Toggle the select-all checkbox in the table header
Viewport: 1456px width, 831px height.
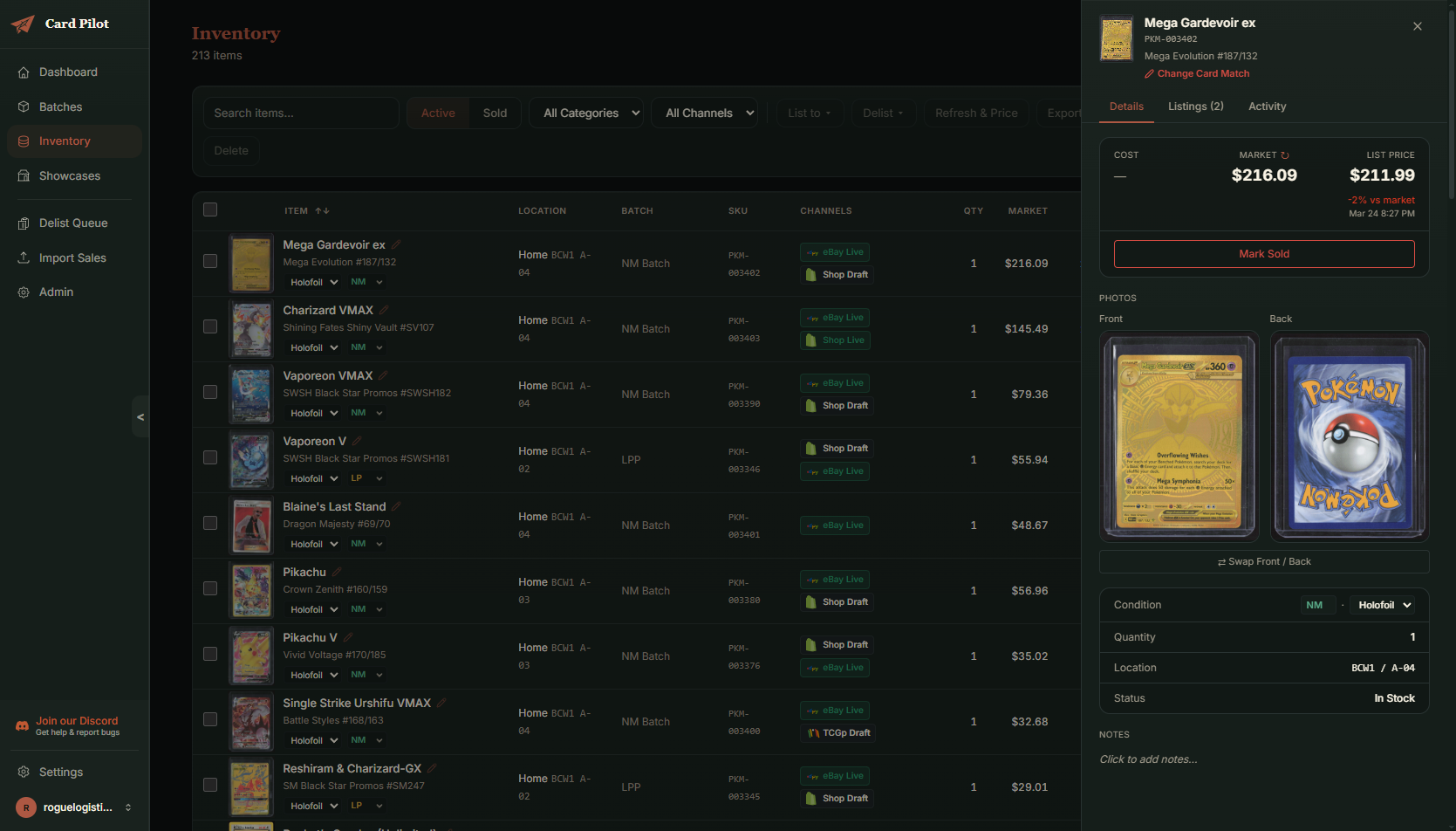click(210, 209)
